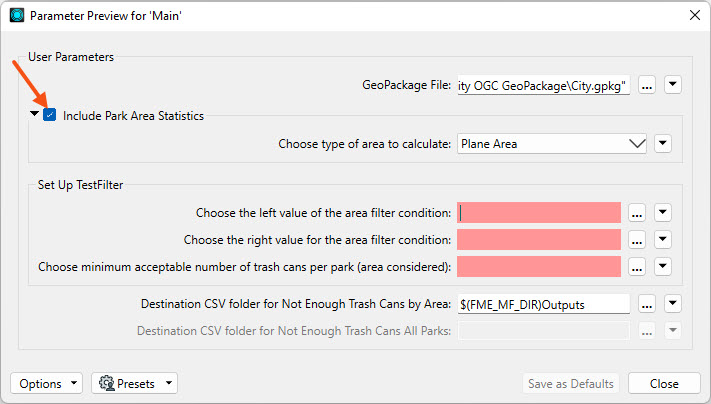Click the Close button

[664, 384]
